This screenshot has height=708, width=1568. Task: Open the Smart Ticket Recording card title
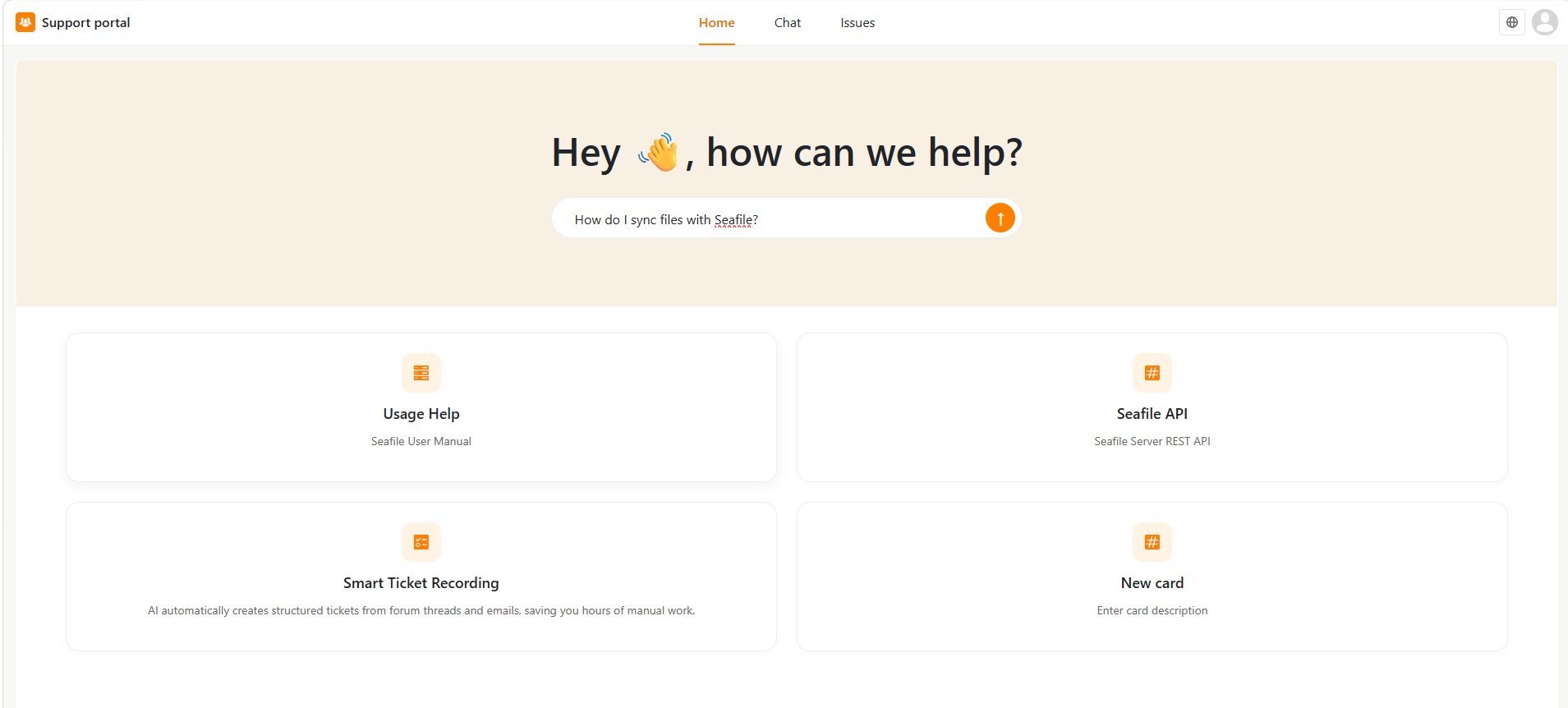(x=421, y=583)
